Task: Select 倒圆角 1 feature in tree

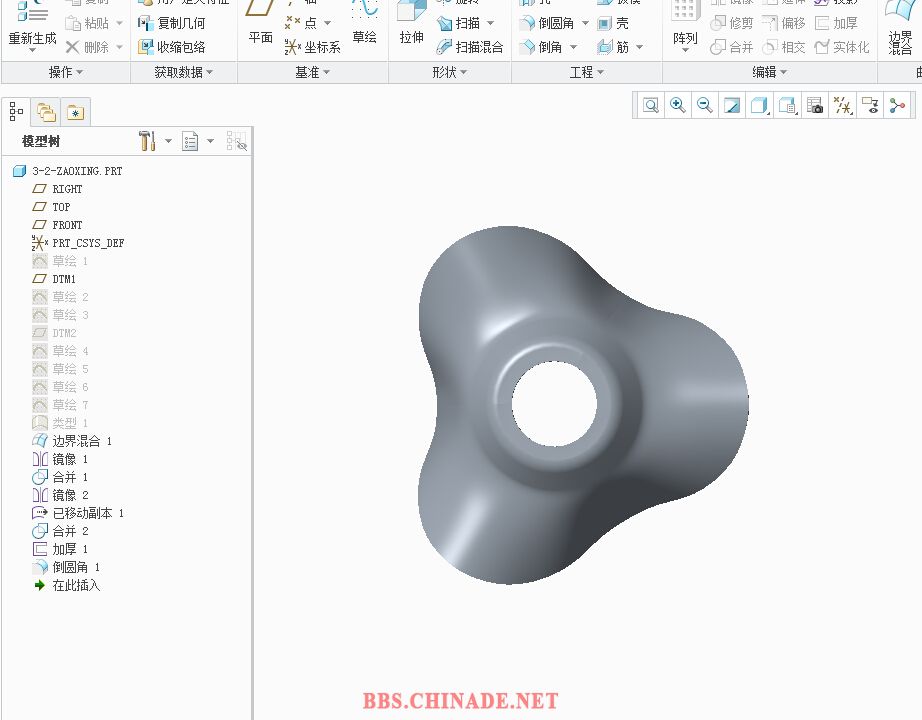Action: [x=66, y=567]
